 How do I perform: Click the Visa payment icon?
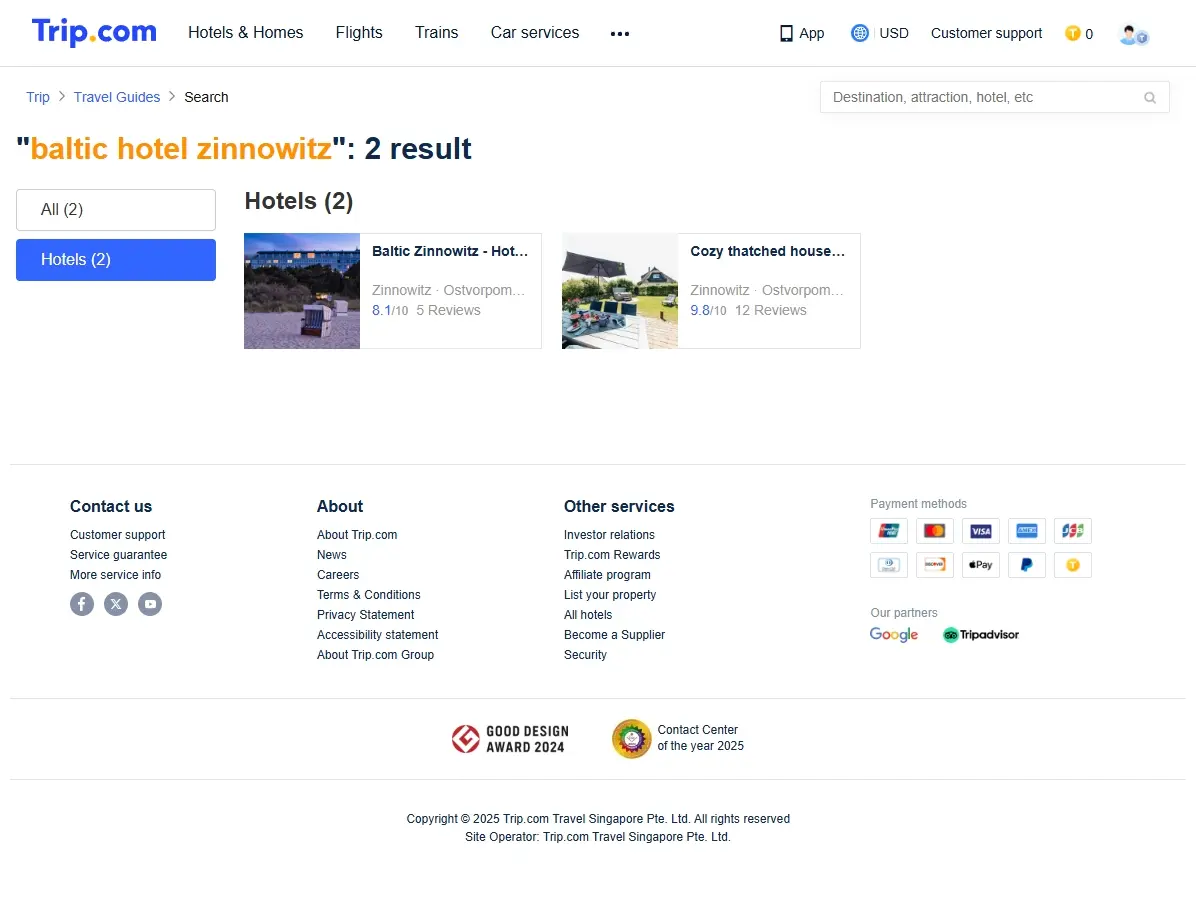(981, 531)
